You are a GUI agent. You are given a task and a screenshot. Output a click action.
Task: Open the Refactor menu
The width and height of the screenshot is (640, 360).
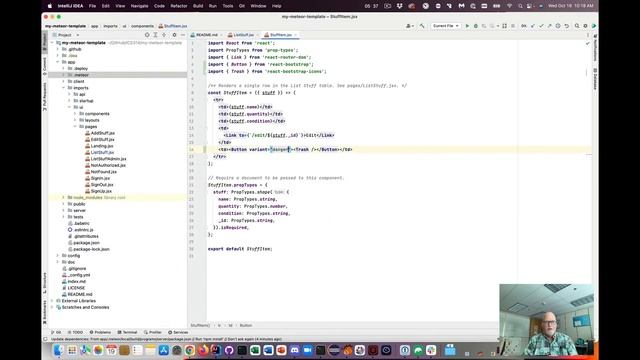(179, 6)
